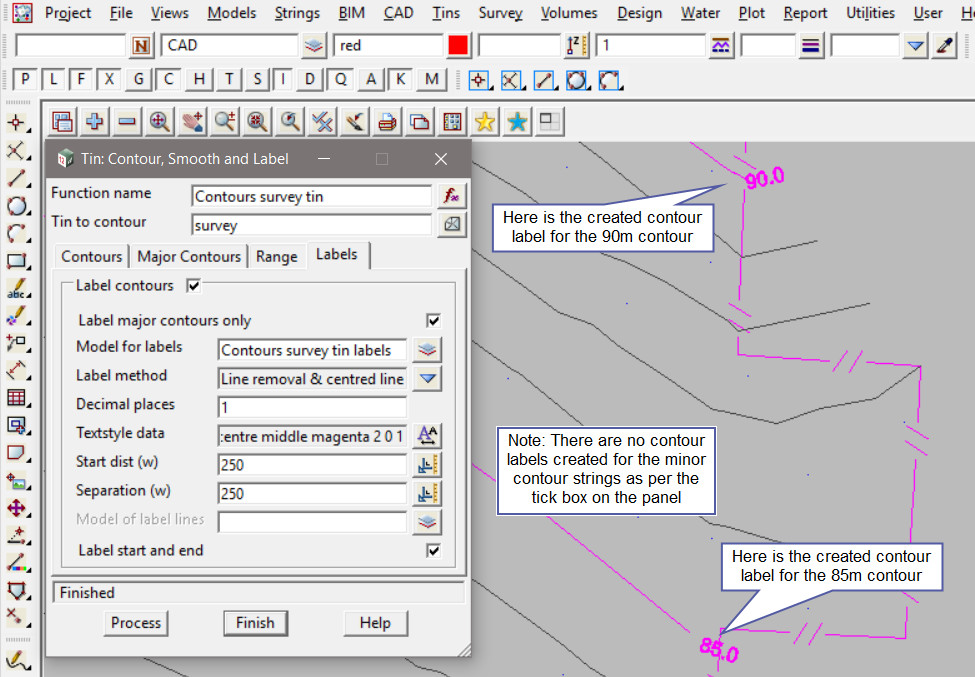The width and height of the screenshot is (975, 677).
Task: Toggle Label start and end checkbox
Action: point(433,550)
